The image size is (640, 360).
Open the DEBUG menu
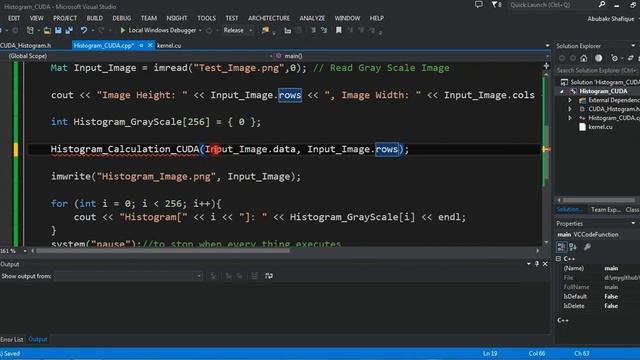[x=122, y=18]
